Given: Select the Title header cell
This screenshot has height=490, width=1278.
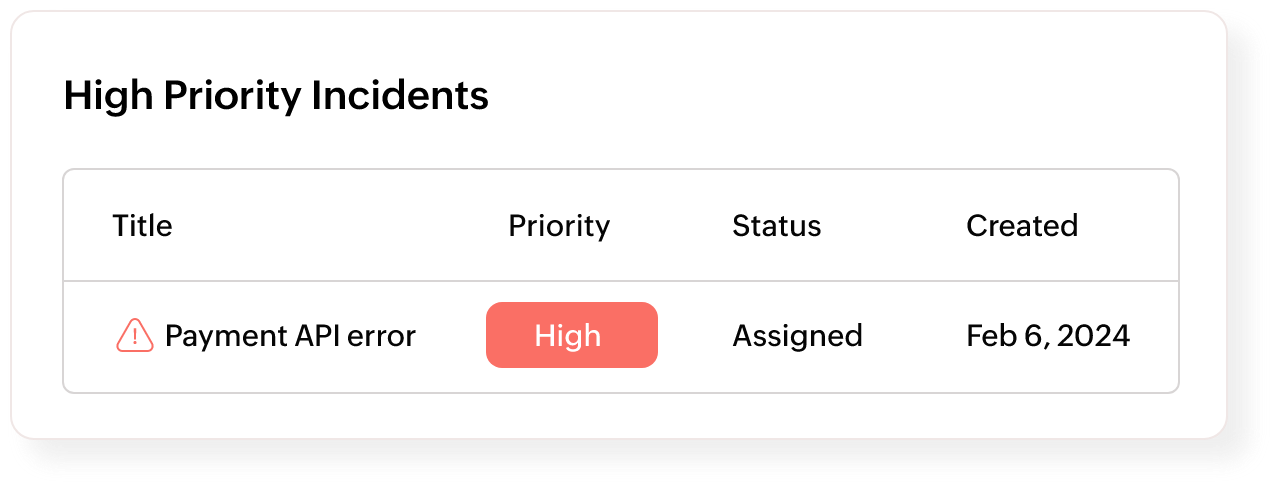Looking at the screenshot, I should tap(142, 226).
